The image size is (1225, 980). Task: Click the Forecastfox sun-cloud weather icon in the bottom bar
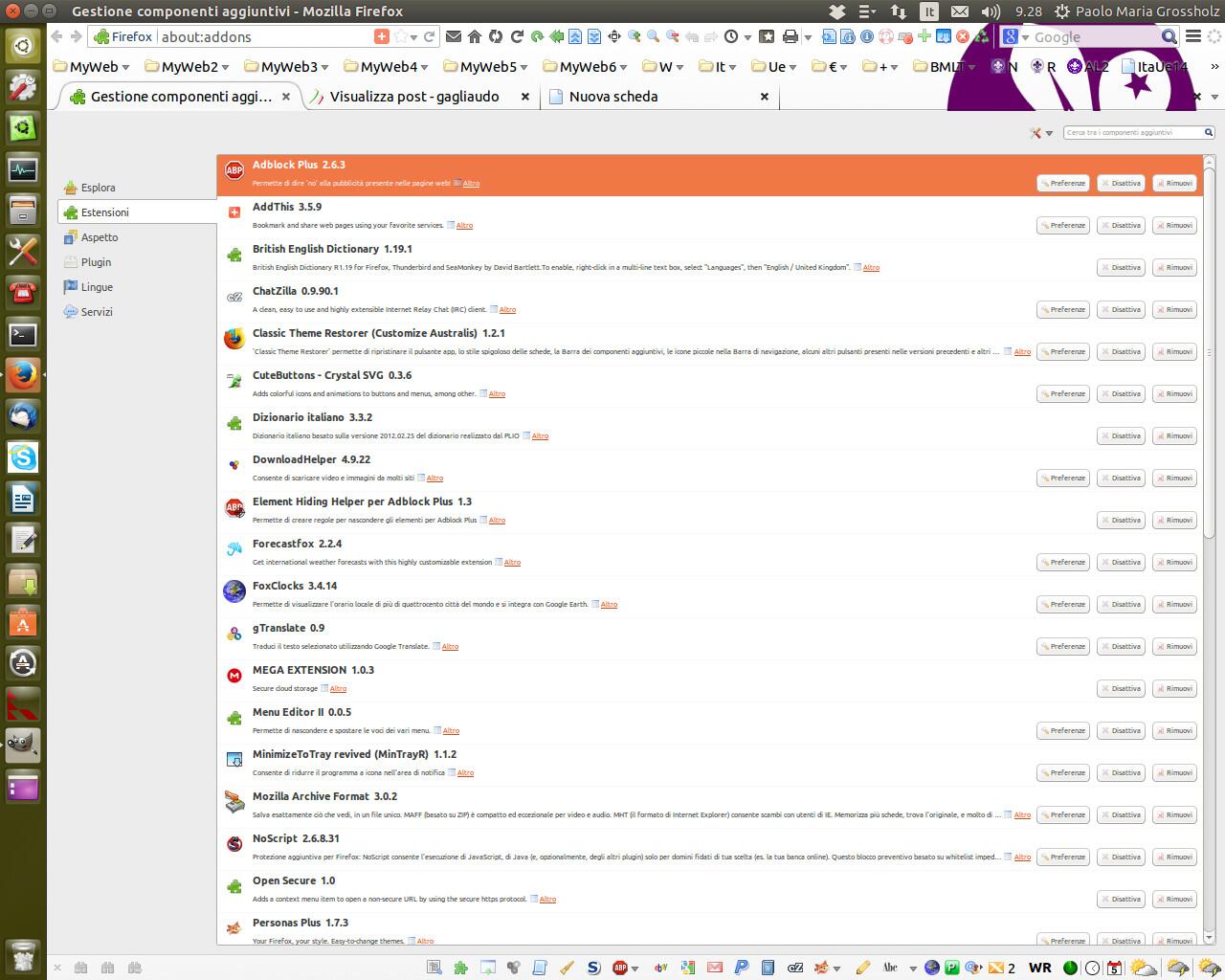coord(1144,968)
